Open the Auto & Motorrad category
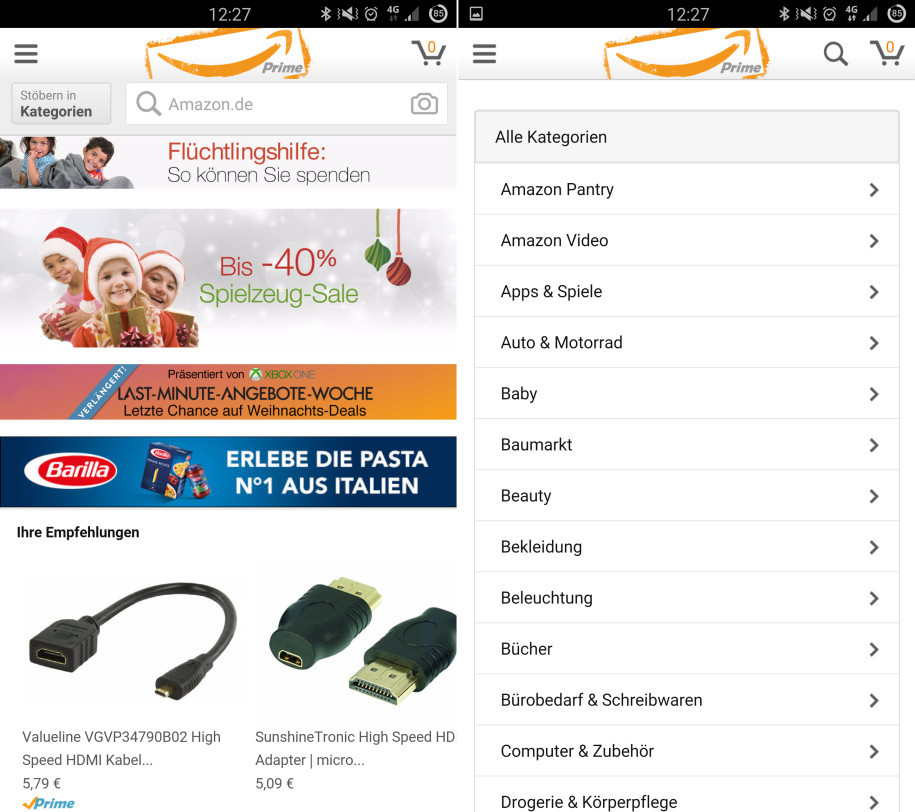 point(687,343)
